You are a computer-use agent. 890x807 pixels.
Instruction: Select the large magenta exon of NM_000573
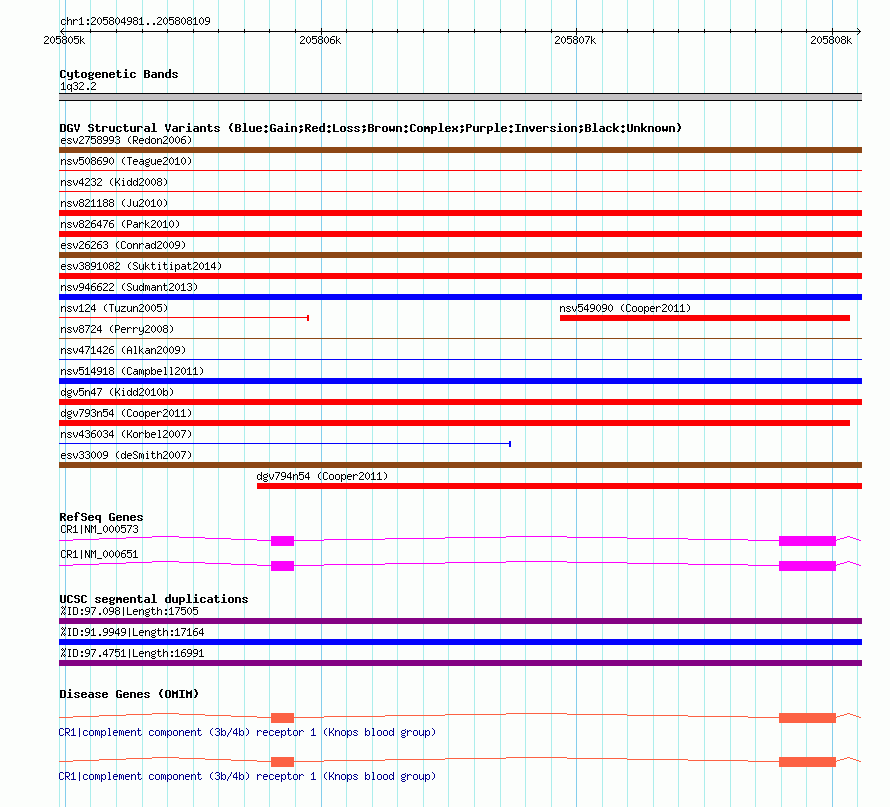coord(807,541)
